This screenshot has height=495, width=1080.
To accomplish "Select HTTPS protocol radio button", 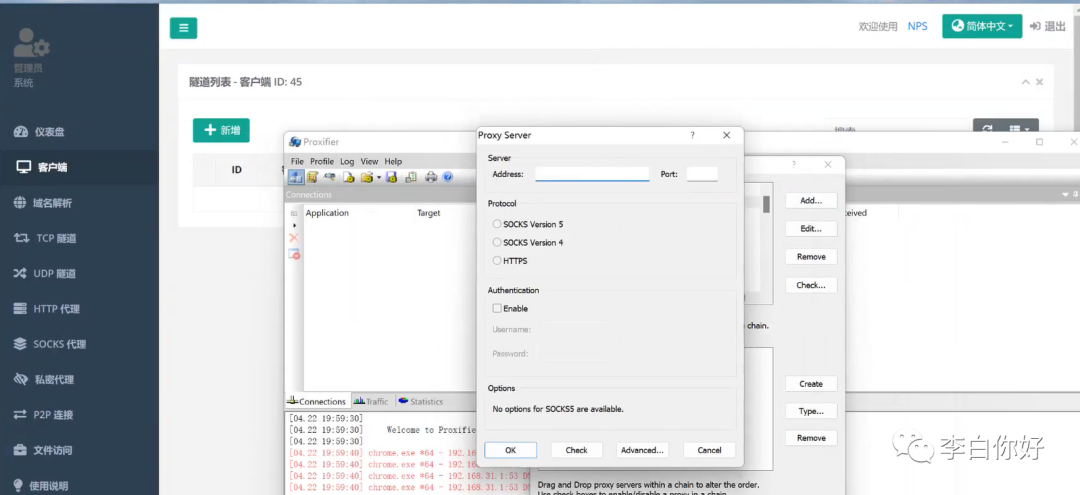I will [510, 261].
